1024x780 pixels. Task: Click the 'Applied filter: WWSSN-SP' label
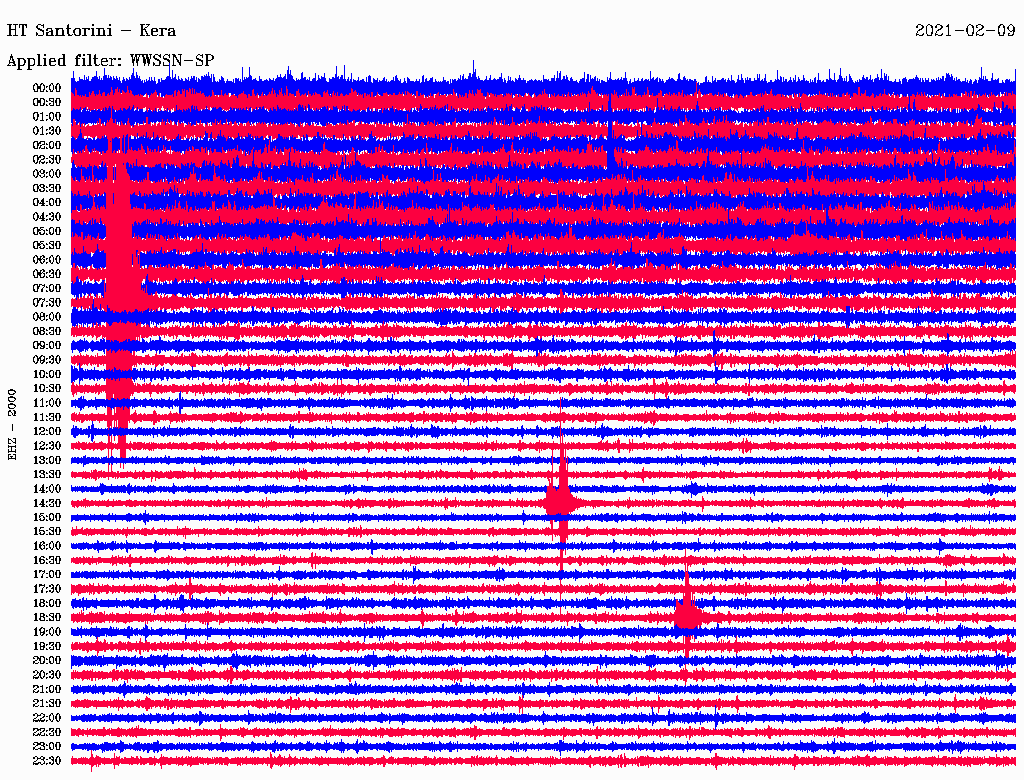coord(110,61)
